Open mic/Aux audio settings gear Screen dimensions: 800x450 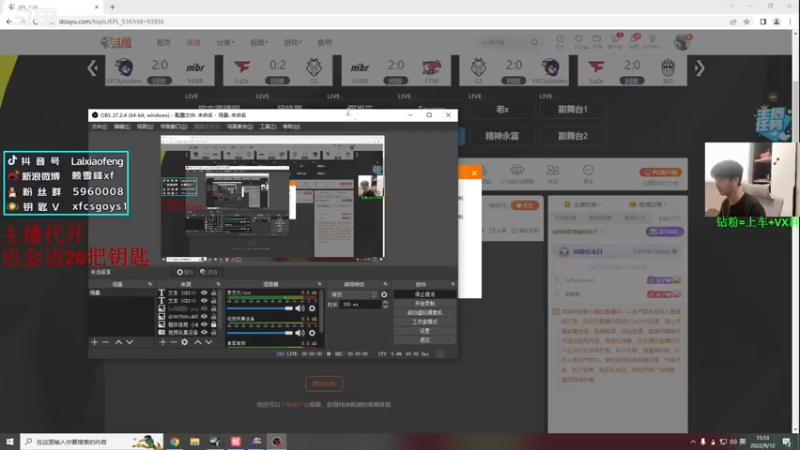312,308
